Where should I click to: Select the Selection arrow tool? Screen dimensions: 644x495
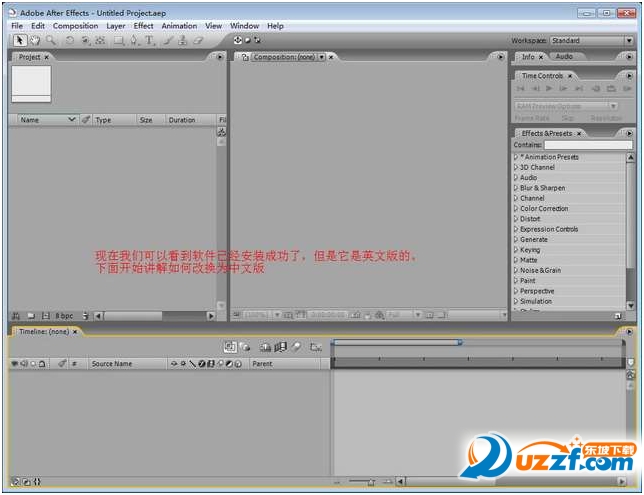[19, 40]
